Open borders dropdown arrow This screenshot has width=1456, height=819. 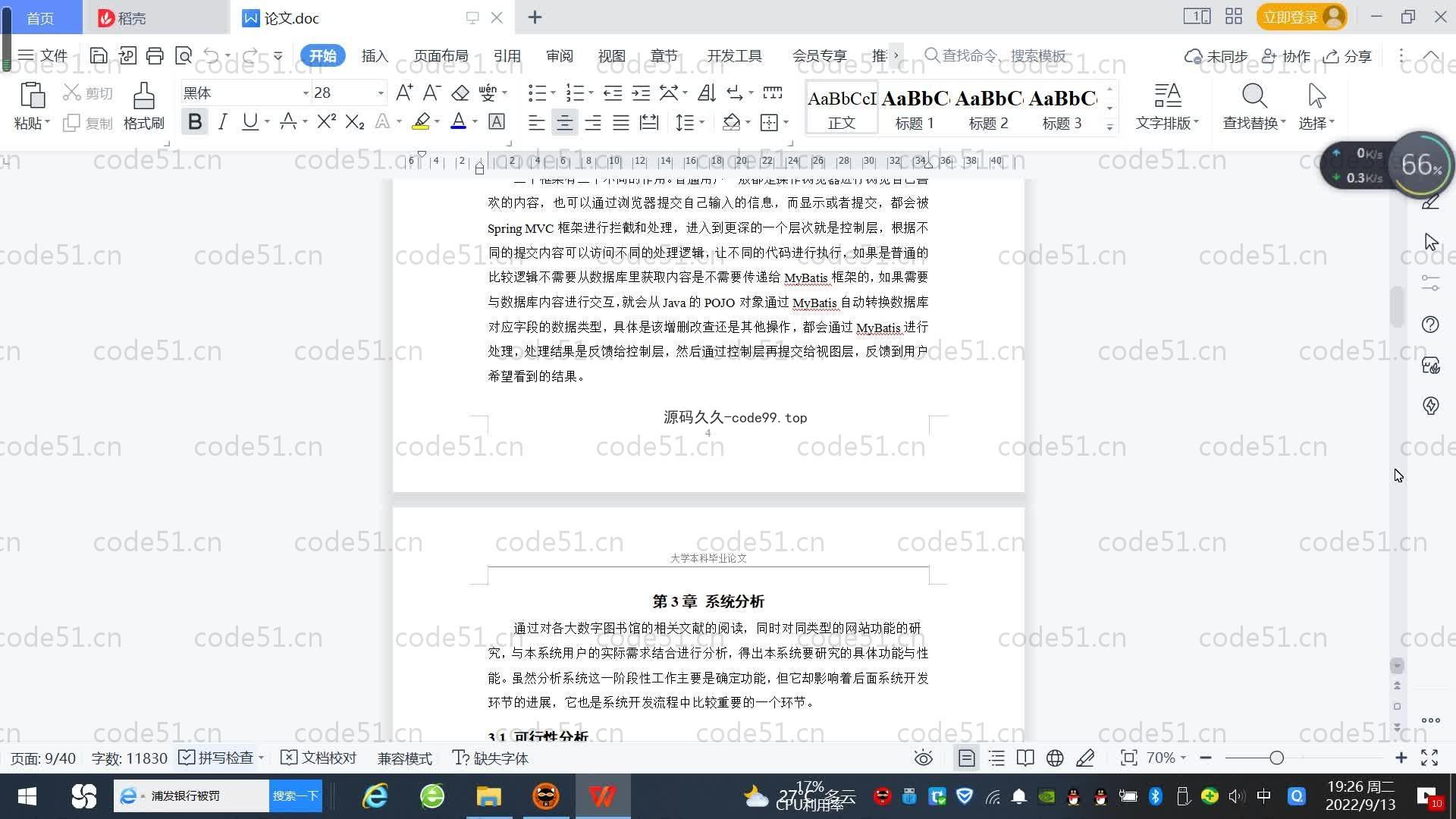(x=786, y=122)
